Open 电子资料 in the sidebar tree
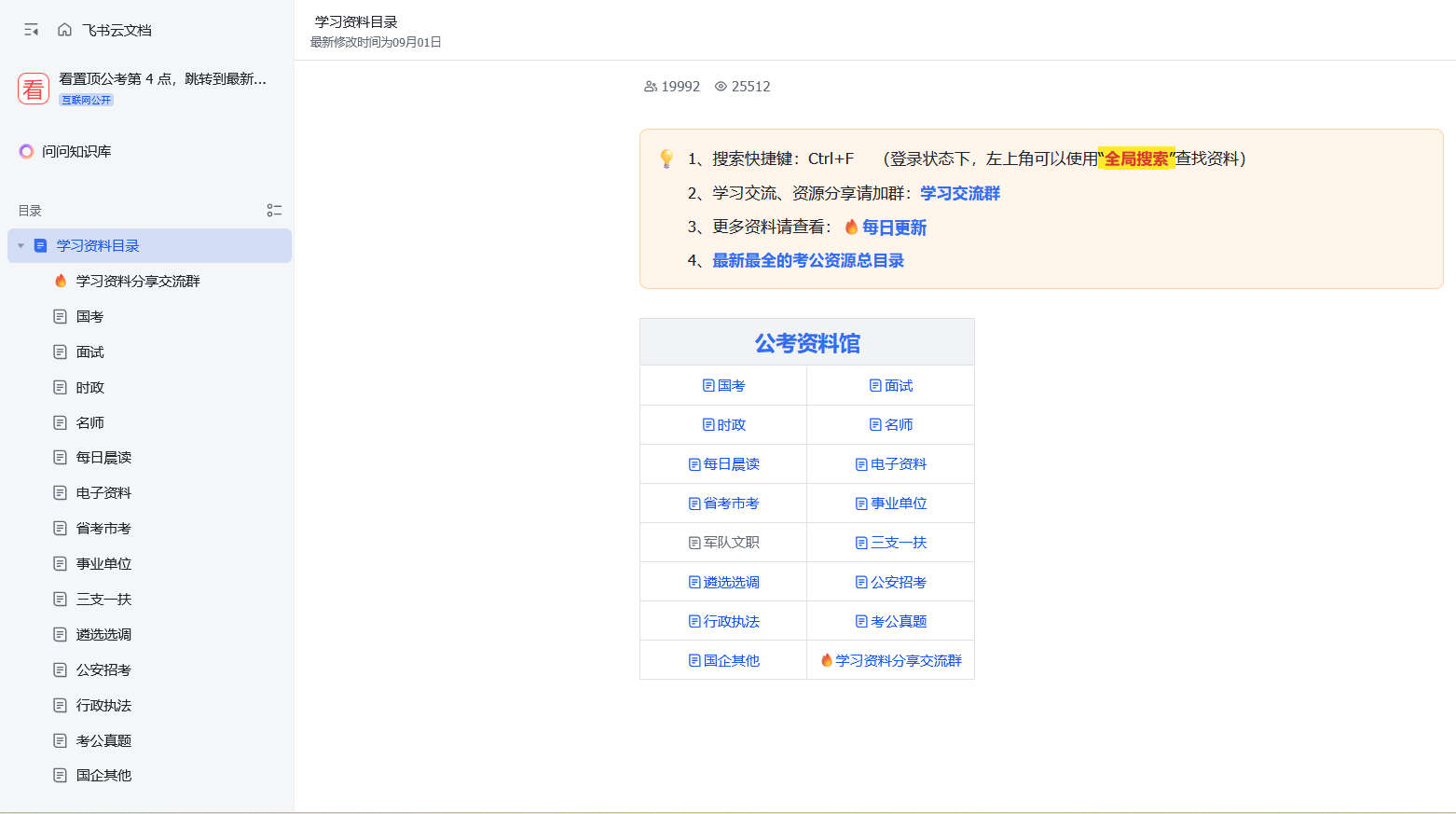The image size is (1456, 814). [103, 493]
